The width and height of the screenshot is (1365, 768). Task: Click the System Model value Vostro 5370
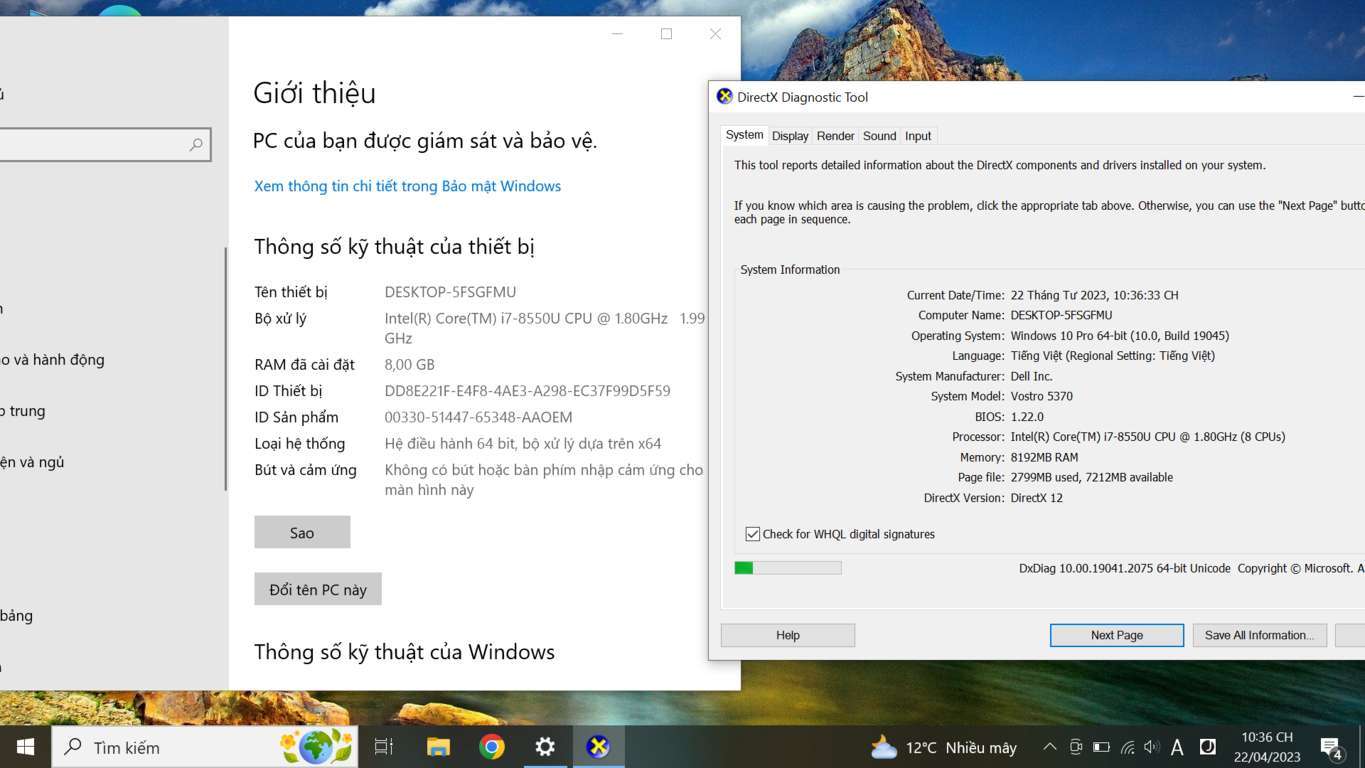click(x=1041, y=396)
